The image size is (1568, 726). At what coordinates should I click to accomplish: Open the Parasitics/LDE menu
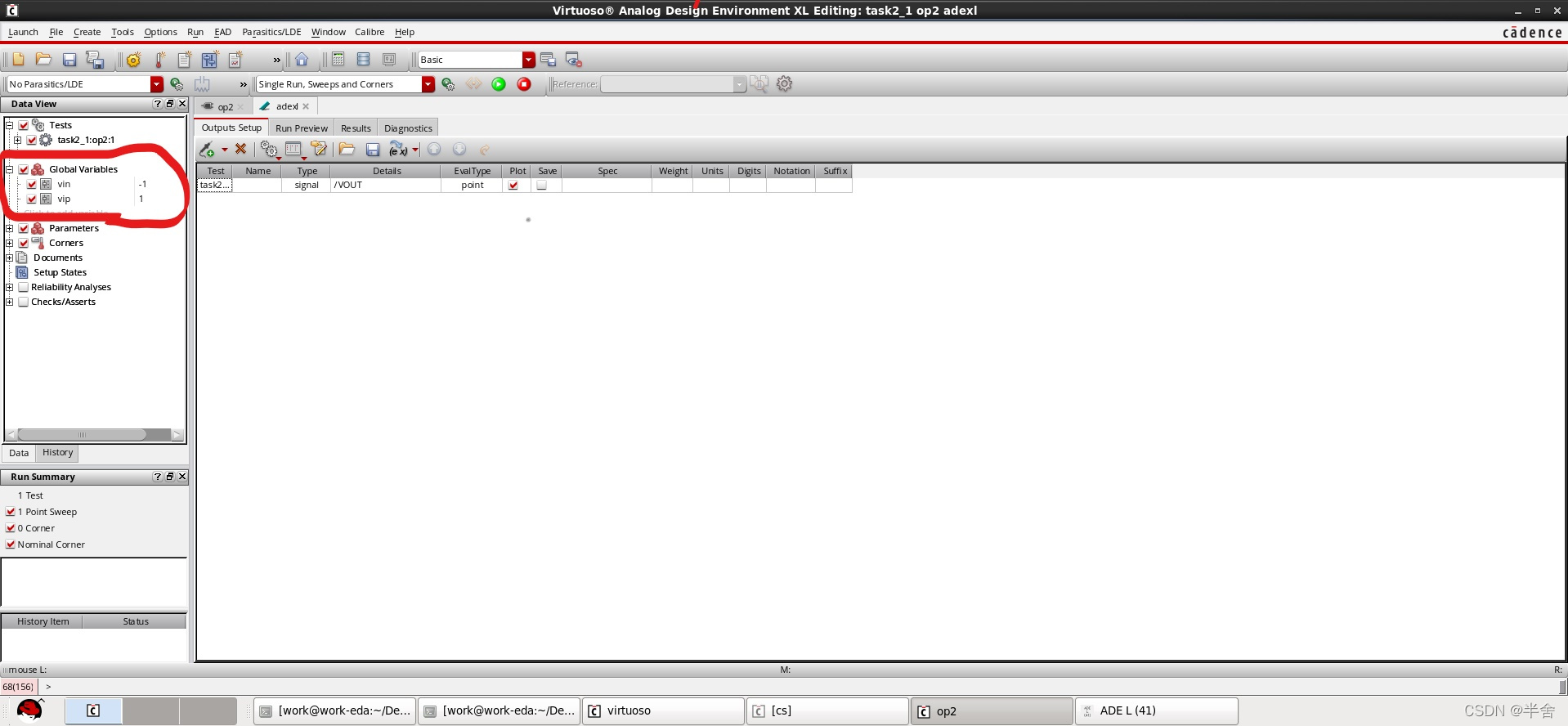[271, 32]
